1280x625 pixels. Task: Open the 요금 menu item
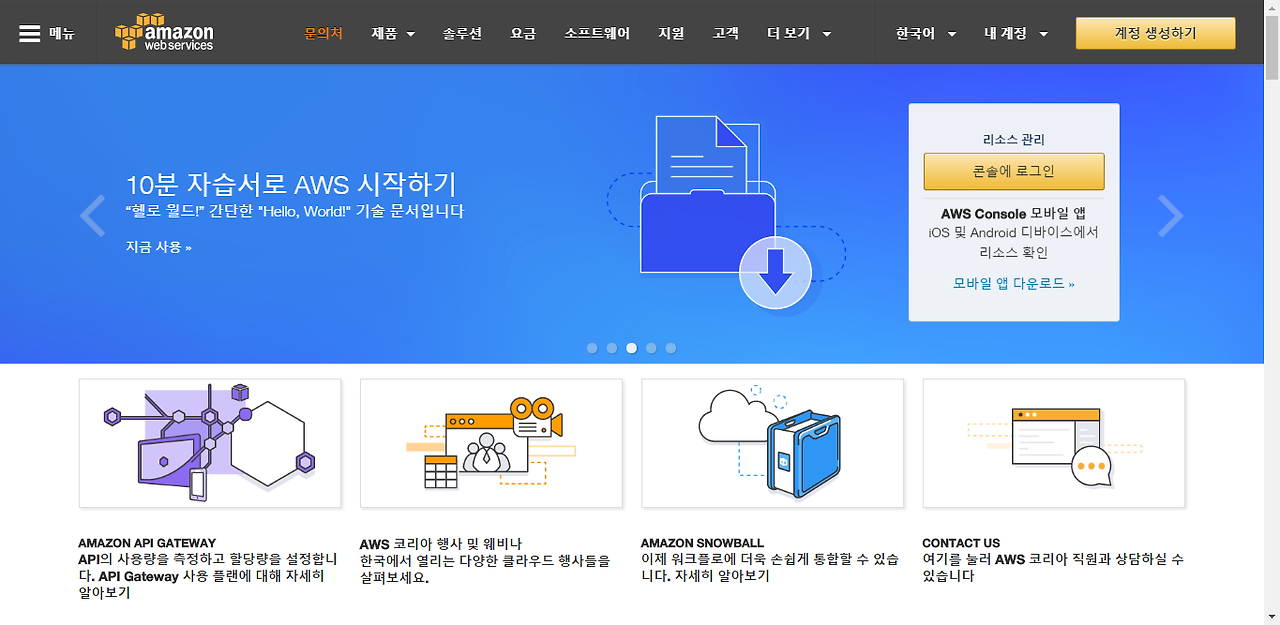click(523, 33)
